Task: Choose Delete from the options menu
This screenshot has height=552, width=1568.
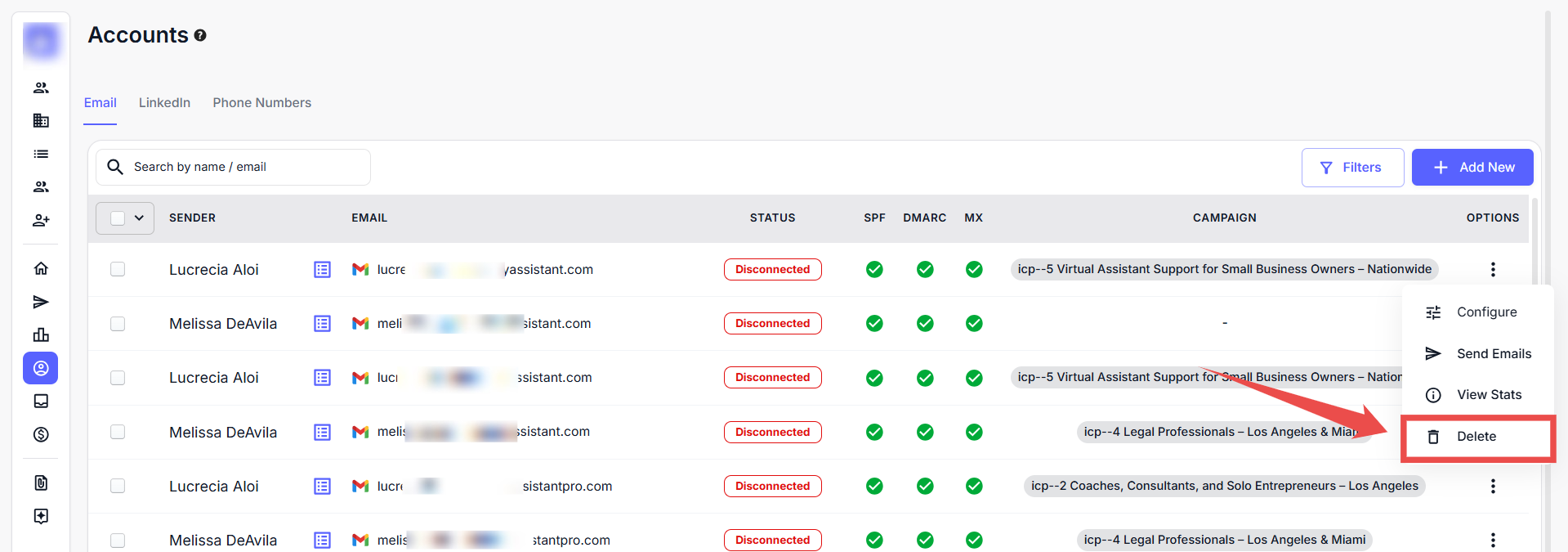Action: click(x=1476, y=437)
